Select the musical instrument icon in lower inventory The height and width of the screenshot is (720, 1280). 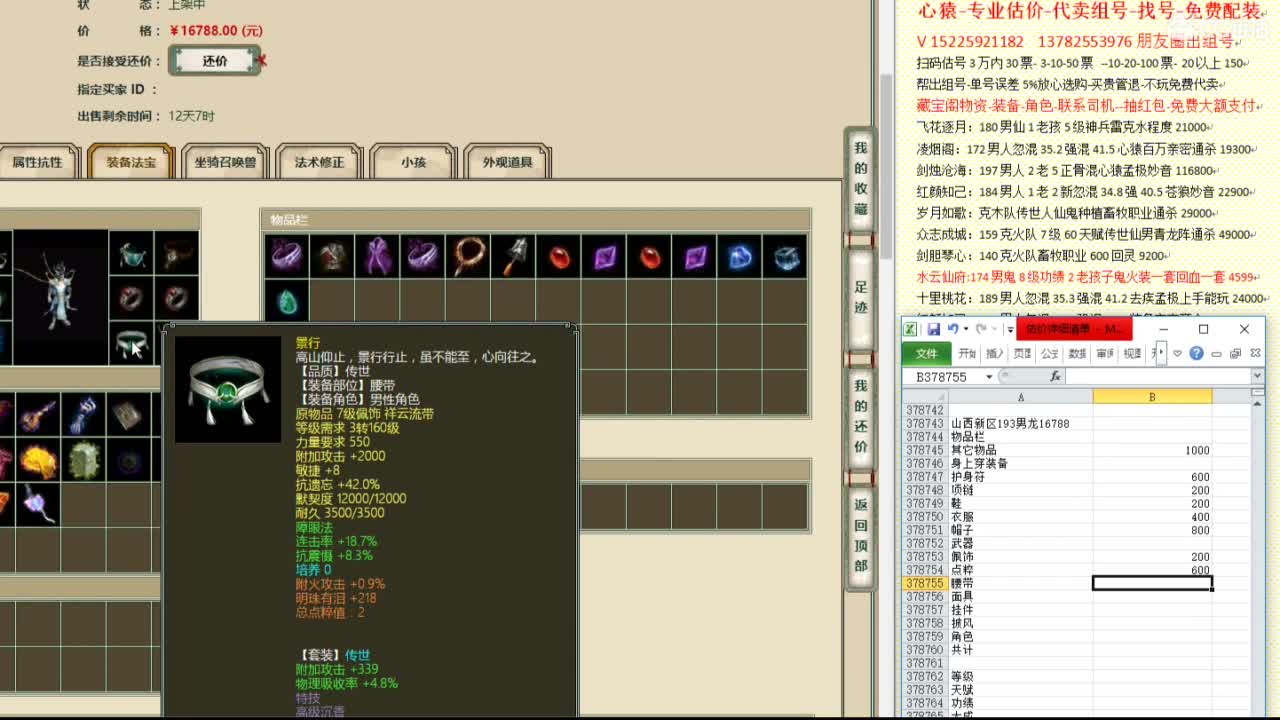click(x=38, y=414)
